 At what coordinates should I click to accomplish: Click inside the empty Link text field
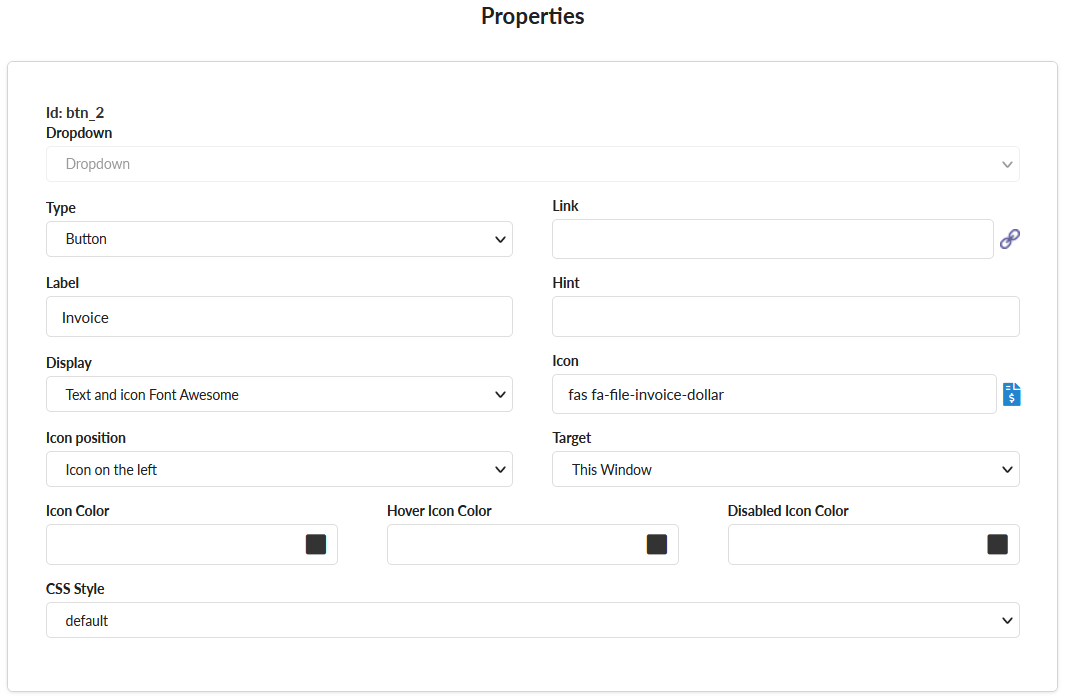coord(772,239)
